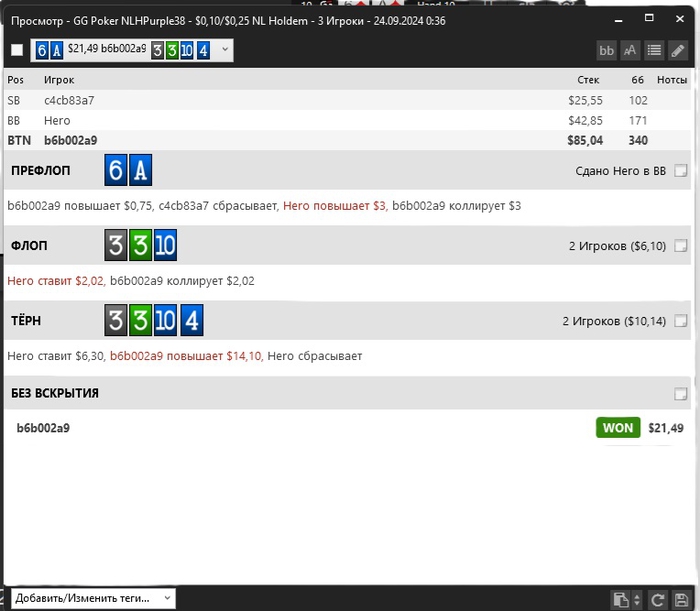Toggle the bb stack display button
The image size is (700, 611).
pos(606,50)
